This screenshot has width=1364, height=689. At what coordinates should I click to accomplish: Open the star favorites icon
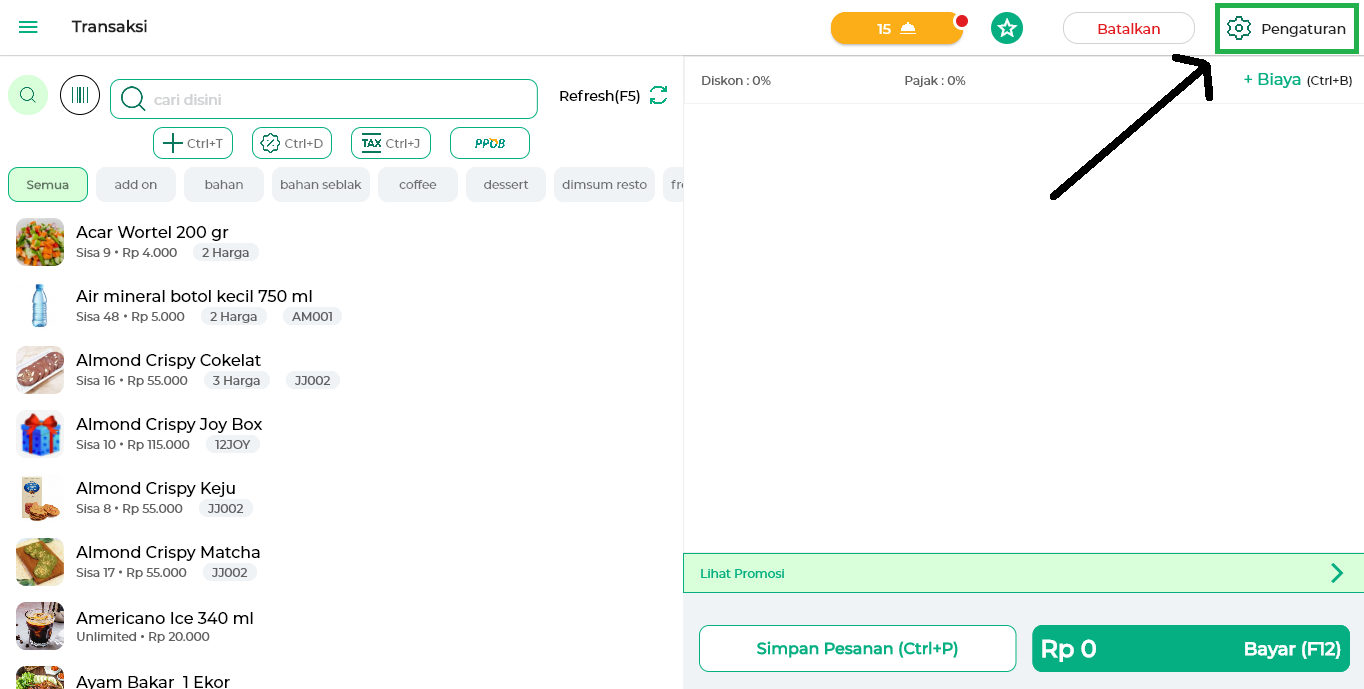tap(1007, 28)
